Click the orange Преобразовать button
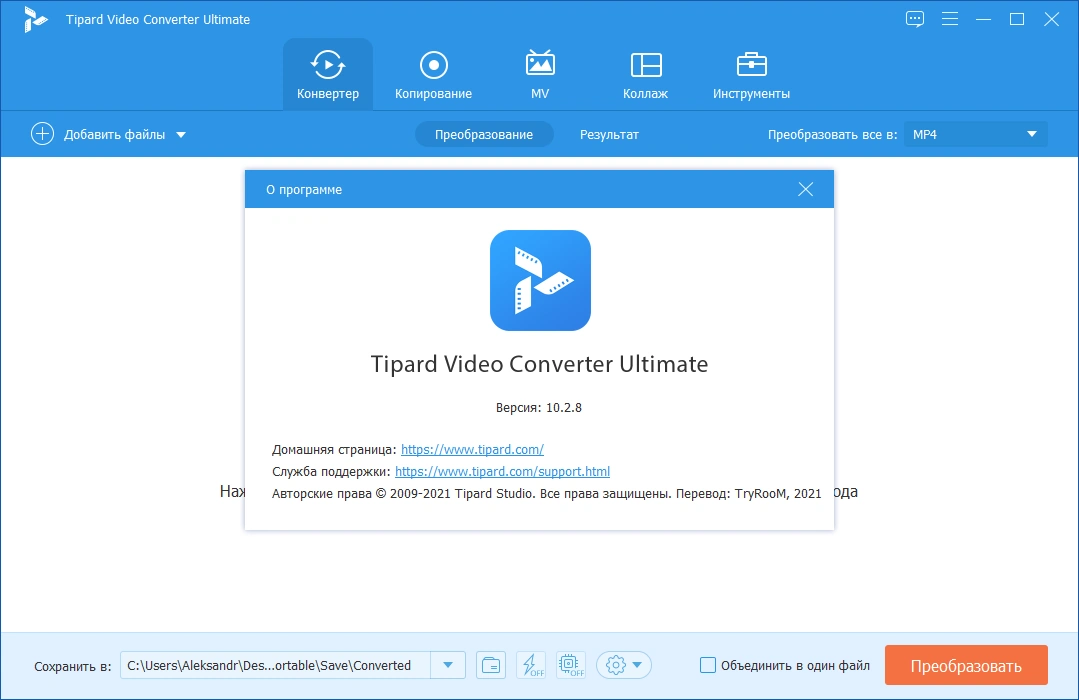This screenshot has width=1079, height=700. pyautogui.click(x=966, y=665)
